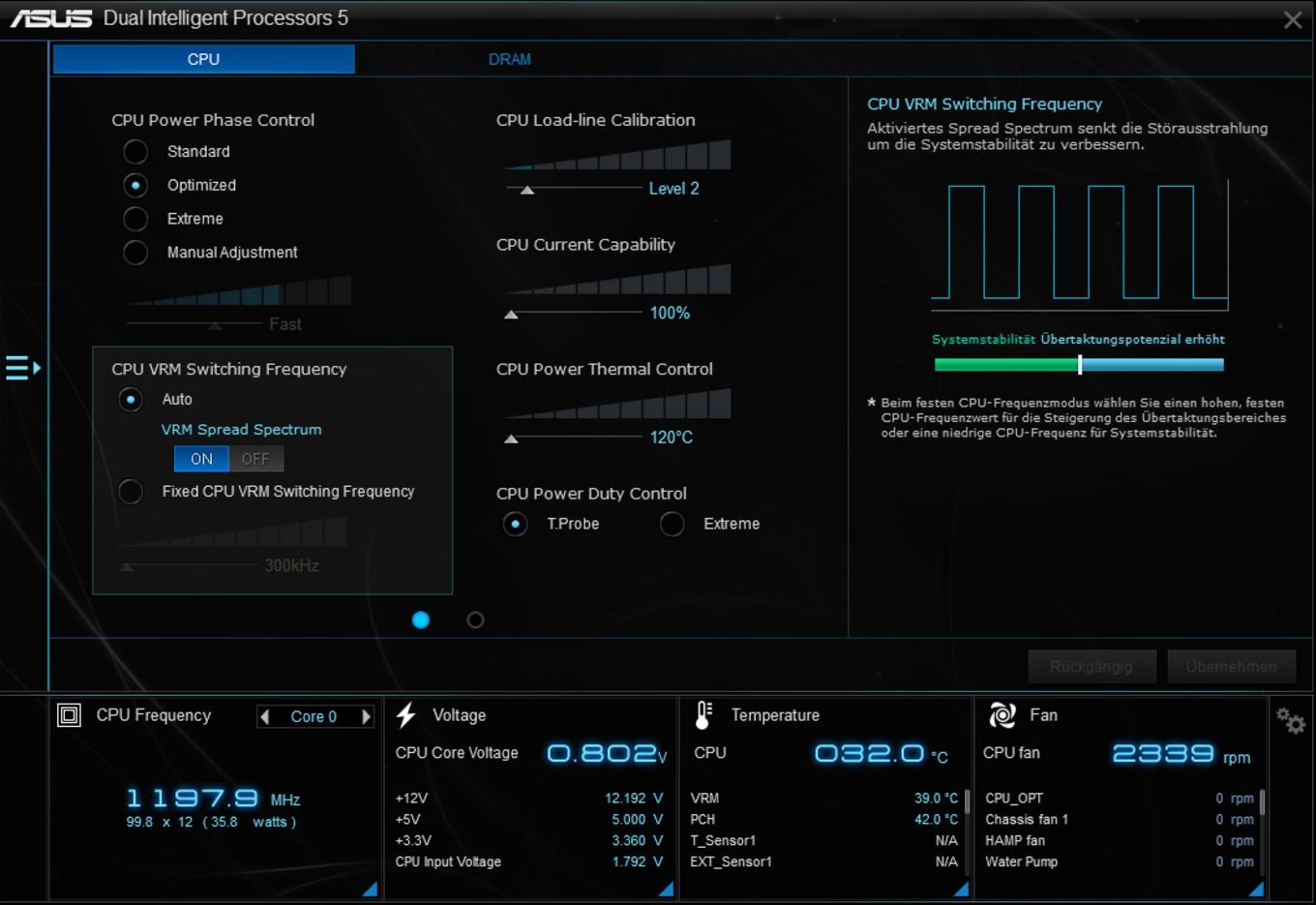Select Auto VRM switching frequency
The image size is (1316, 905).
[x=131, y=399]
